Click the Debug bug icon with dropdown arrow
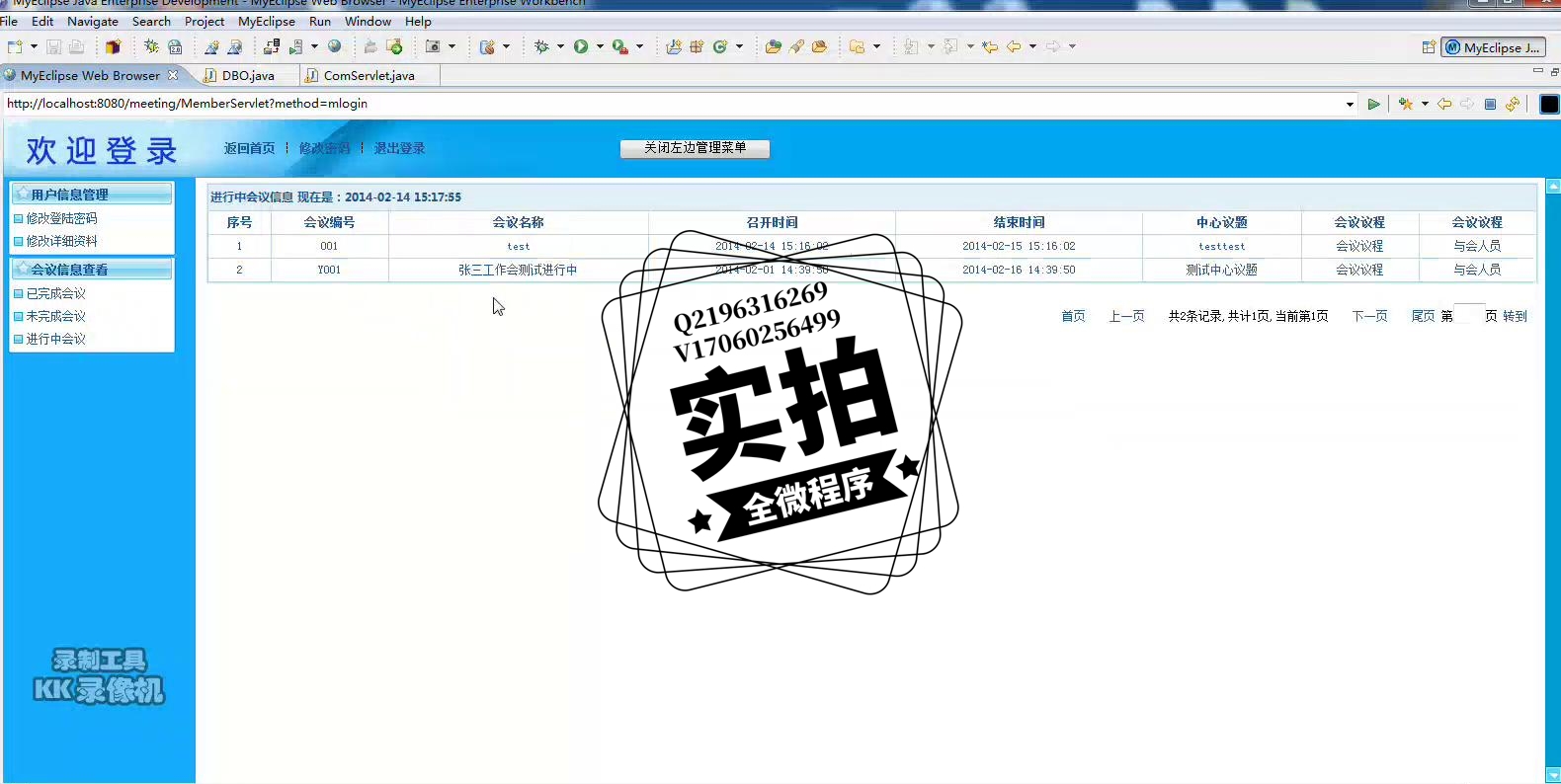Screen dimensions: 1561x784 pyautogui.click(x=541, y=46)
